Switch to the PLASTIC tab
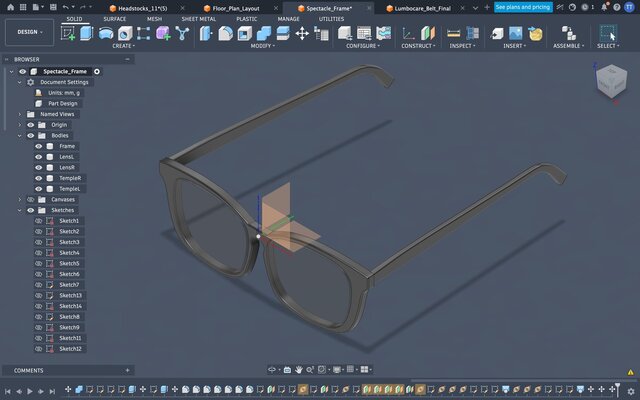640x400 pixels. (247, 19)
